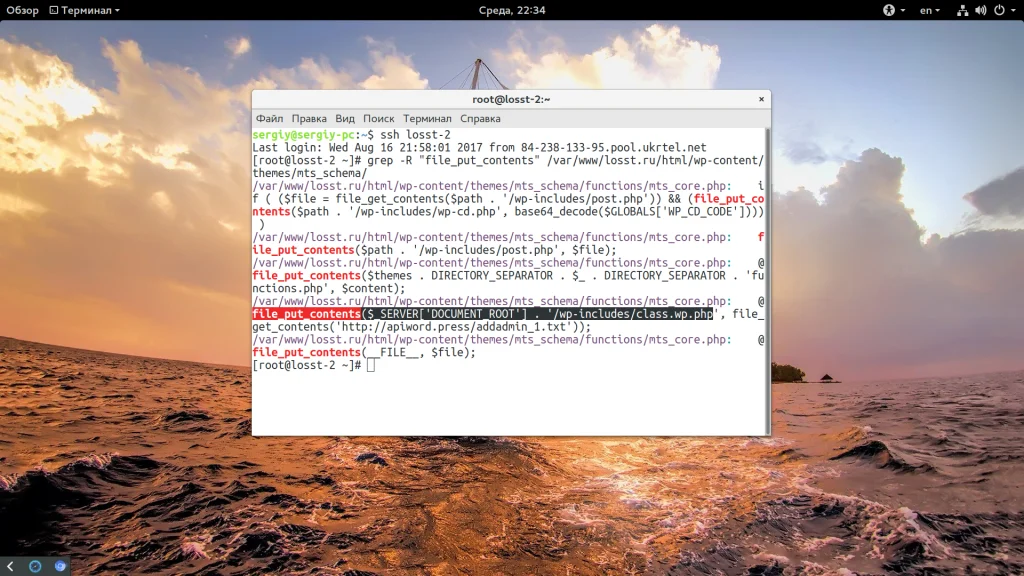This screenshot has width=1024, height=576.
Task: Open the Терминал menu in menu bar
Action: (427, 119)
